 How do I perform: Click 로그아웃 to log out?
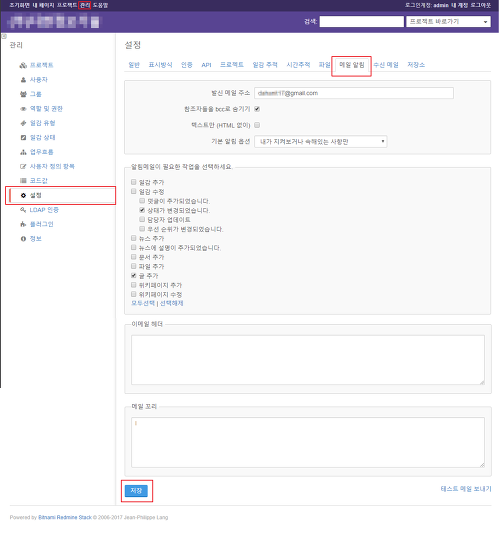(481, 5)
